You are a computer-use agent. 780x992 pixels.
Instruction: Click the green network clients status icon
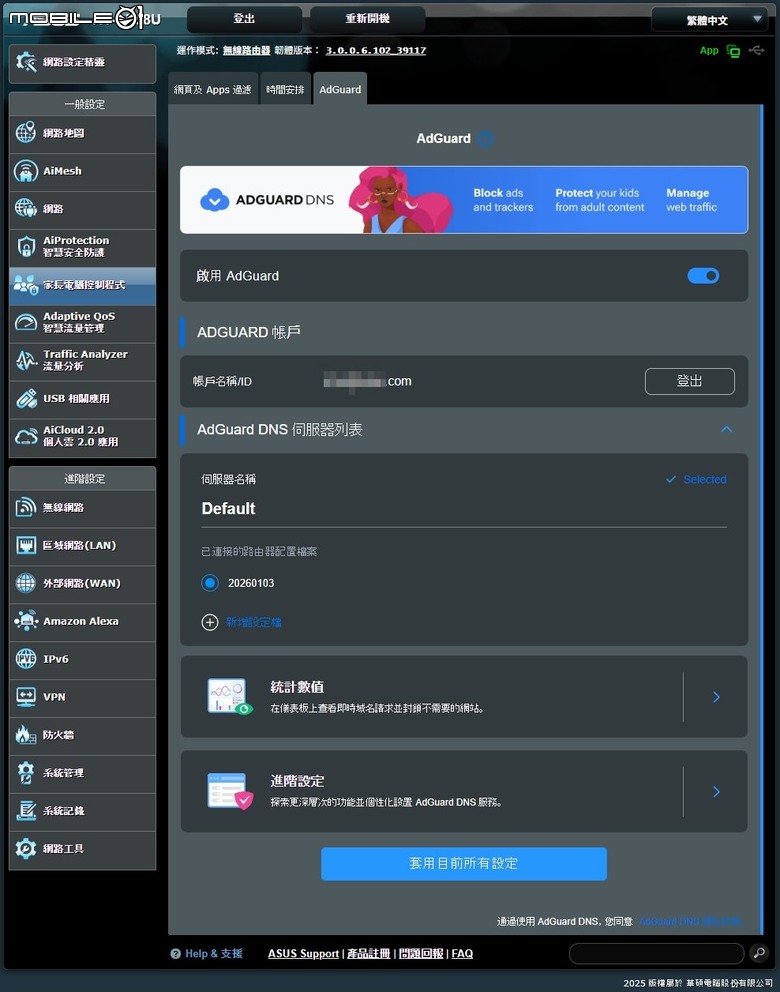tap(733, 51)
